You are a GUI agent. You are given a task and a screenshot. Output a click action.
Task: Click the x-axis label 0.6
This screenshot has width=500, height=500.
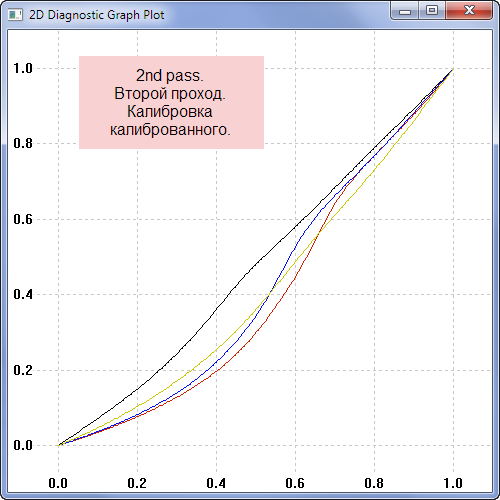tap(295, 483)
